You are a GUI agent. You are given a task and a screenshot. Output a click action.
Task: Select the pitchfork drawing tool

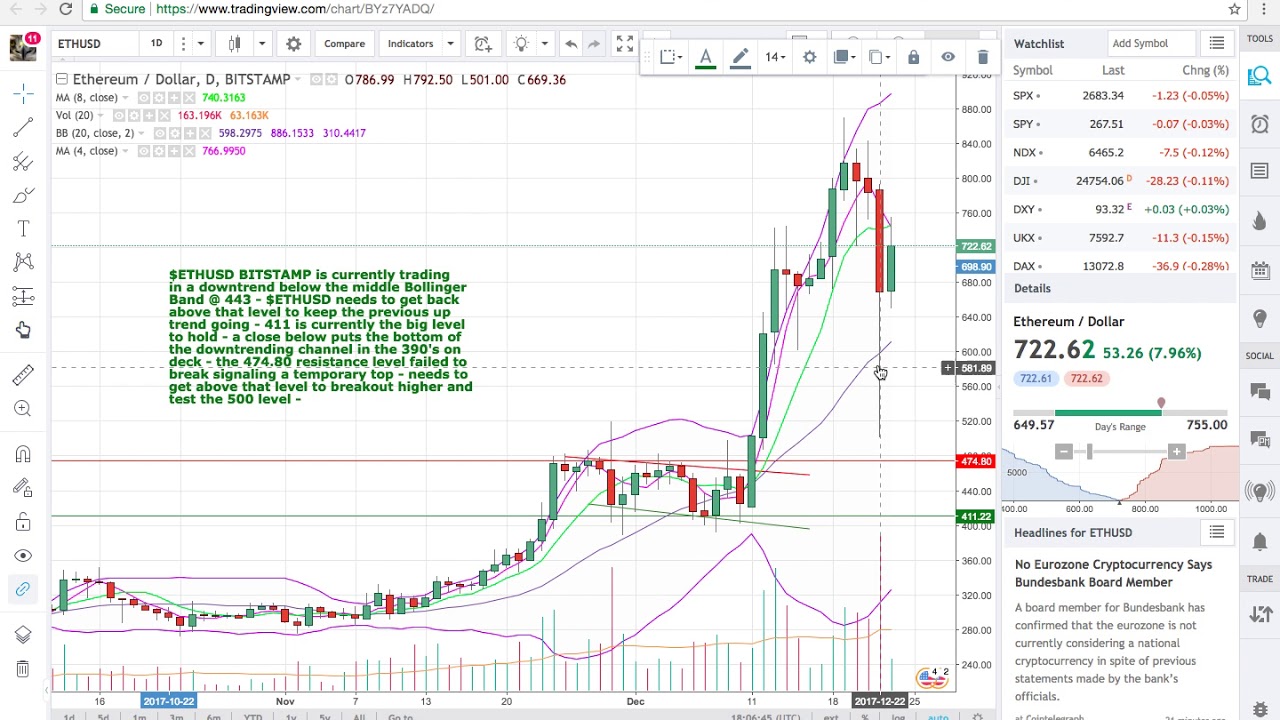(x=23, y=162)
